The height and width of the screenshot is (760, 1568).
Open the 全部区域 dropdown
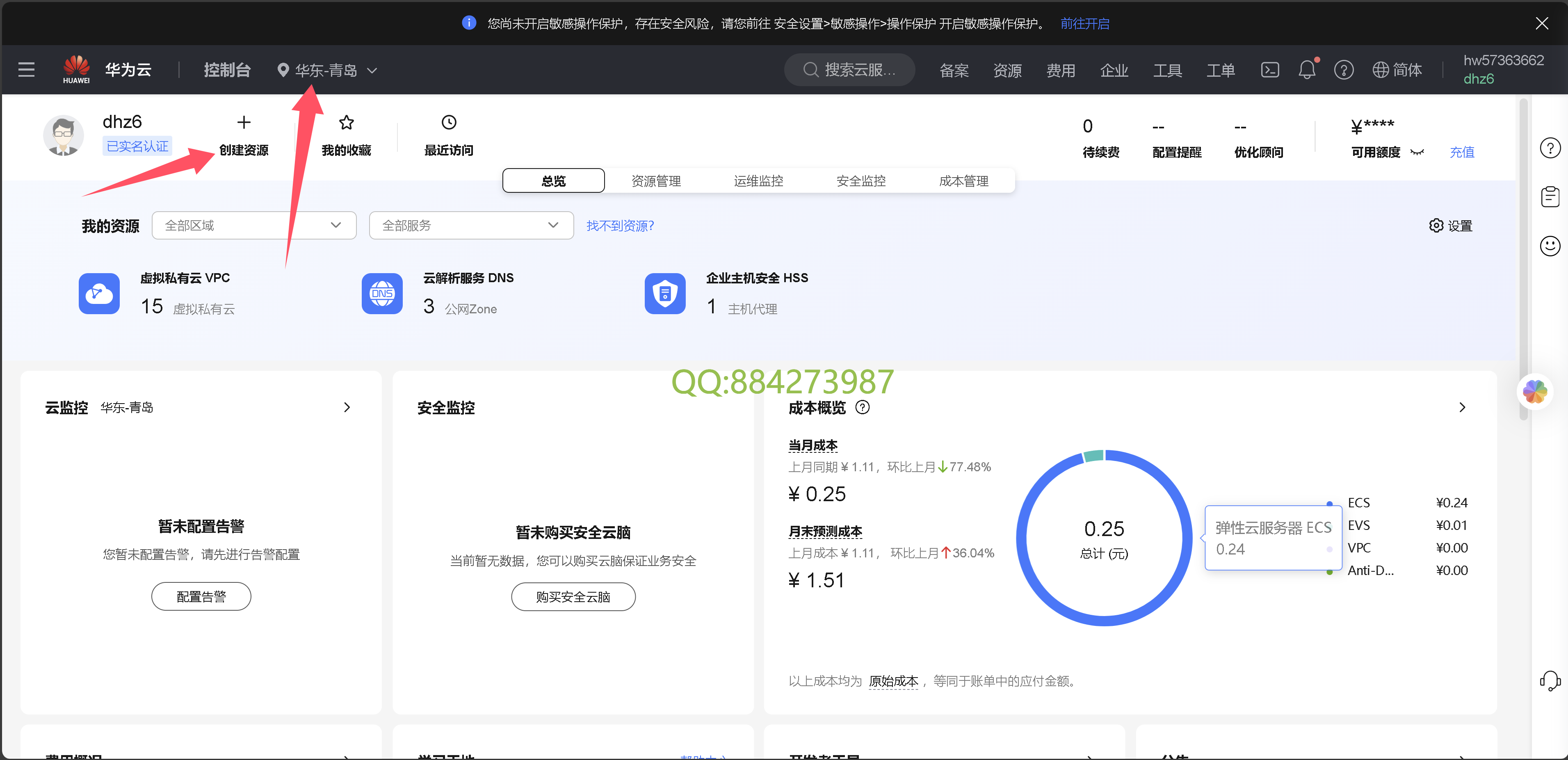coord(254,226)
